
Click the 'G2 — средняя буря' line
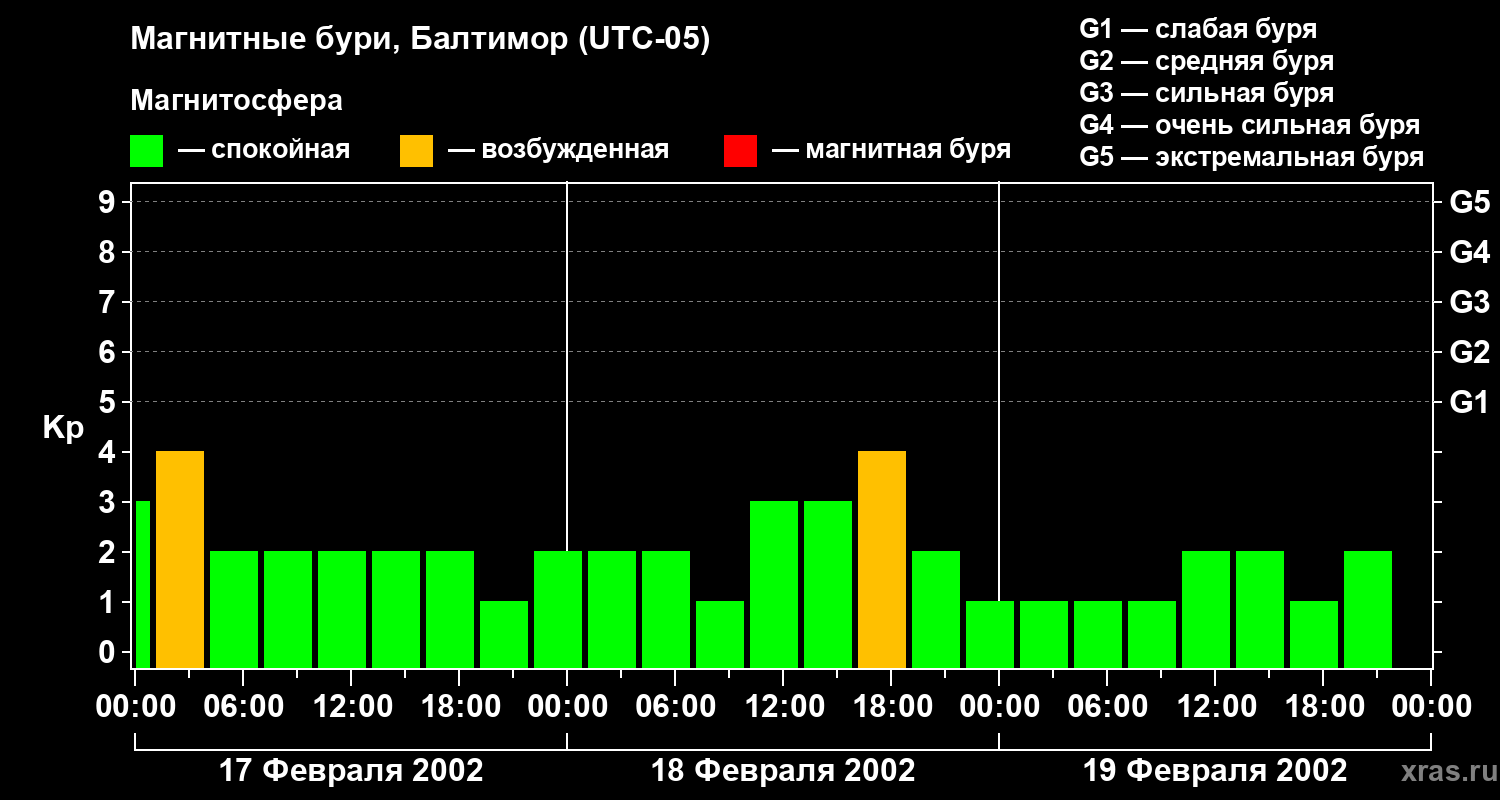click(x=1206, y=61)
